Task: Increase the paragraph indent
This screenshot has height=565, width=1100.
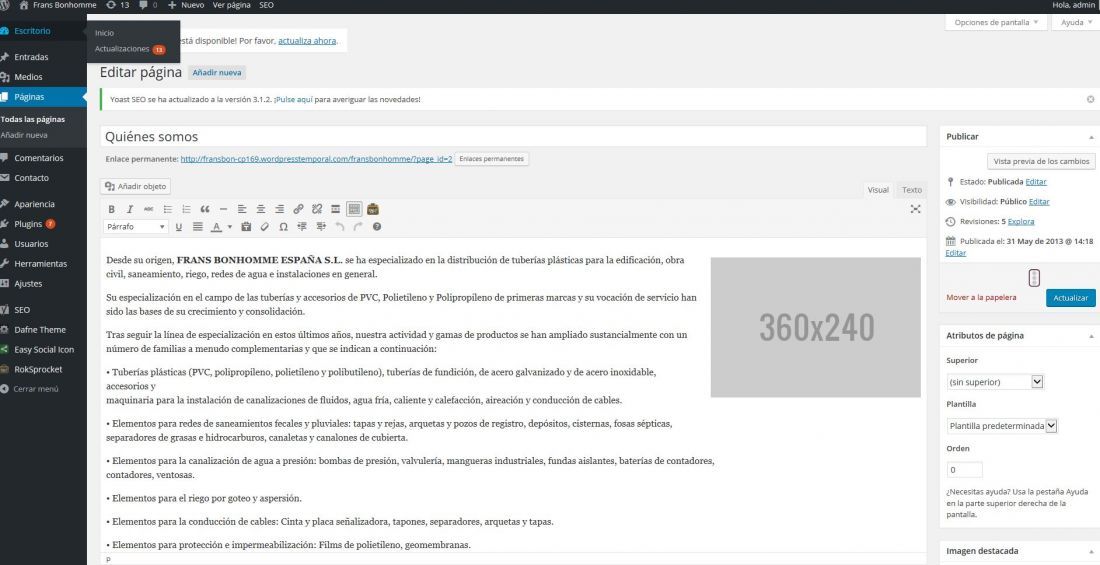Action: point(321,227)
